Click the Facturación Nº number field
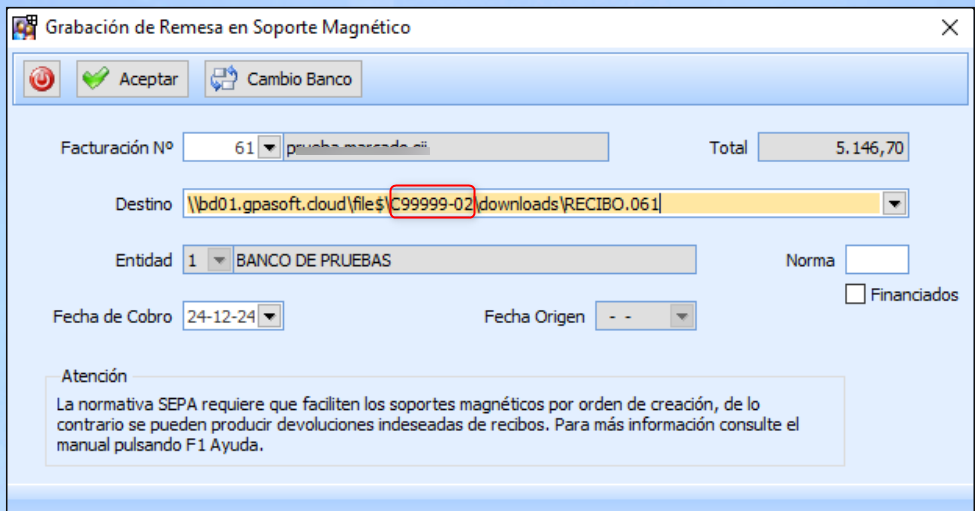The width and height of the screenshot is (975, 511). pyautogui.click(x=220, y=148)
